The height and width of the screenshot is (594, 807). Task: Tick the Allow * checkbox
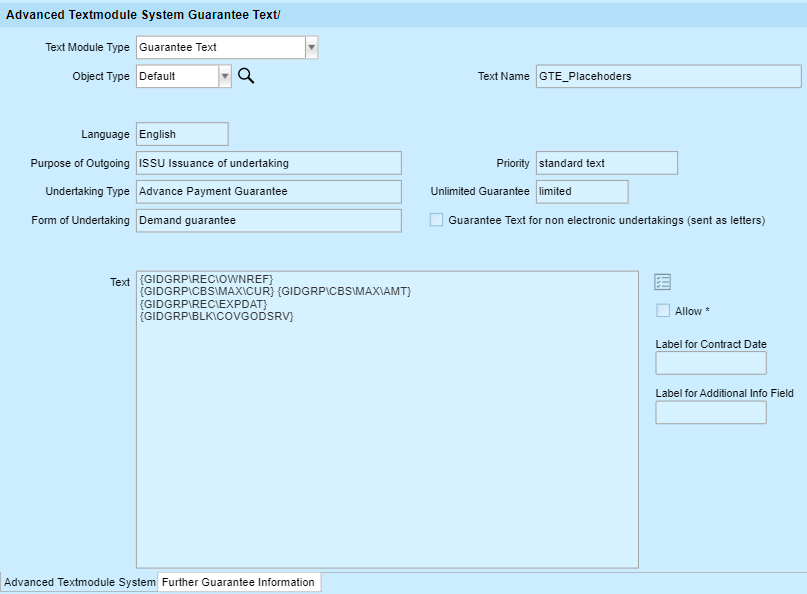[x=663, y=311]
